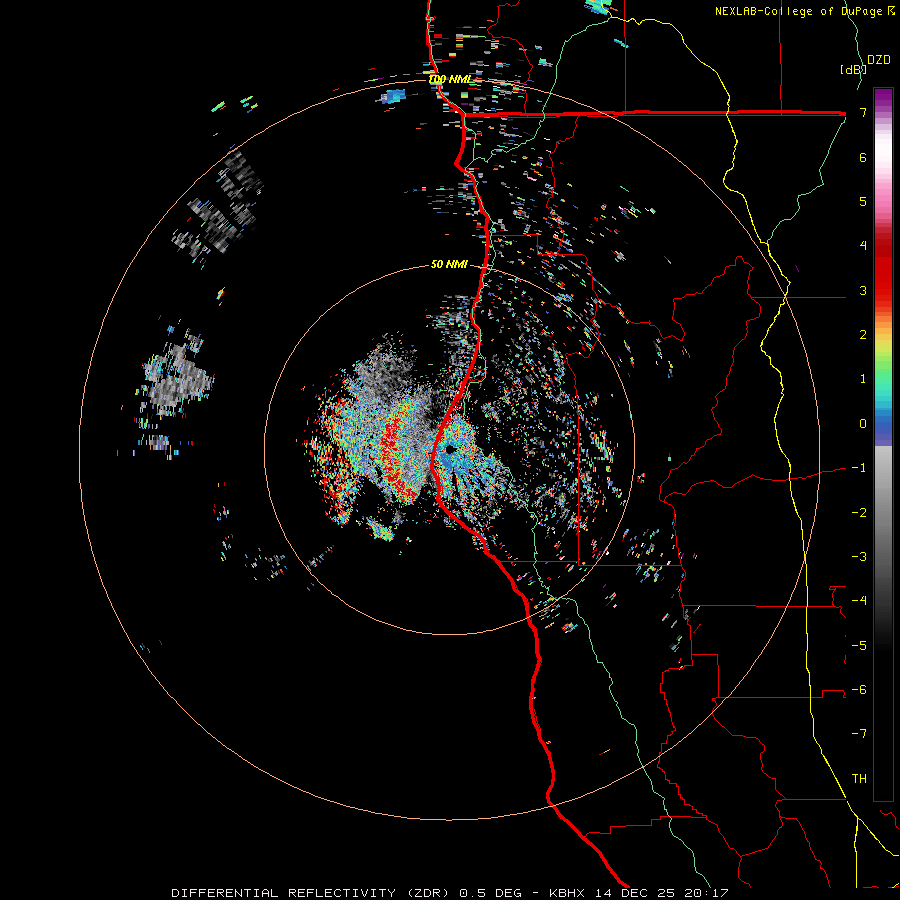Click the 20:17 timestamp text
Screen dimensions: 900x900
coord(707,893)
